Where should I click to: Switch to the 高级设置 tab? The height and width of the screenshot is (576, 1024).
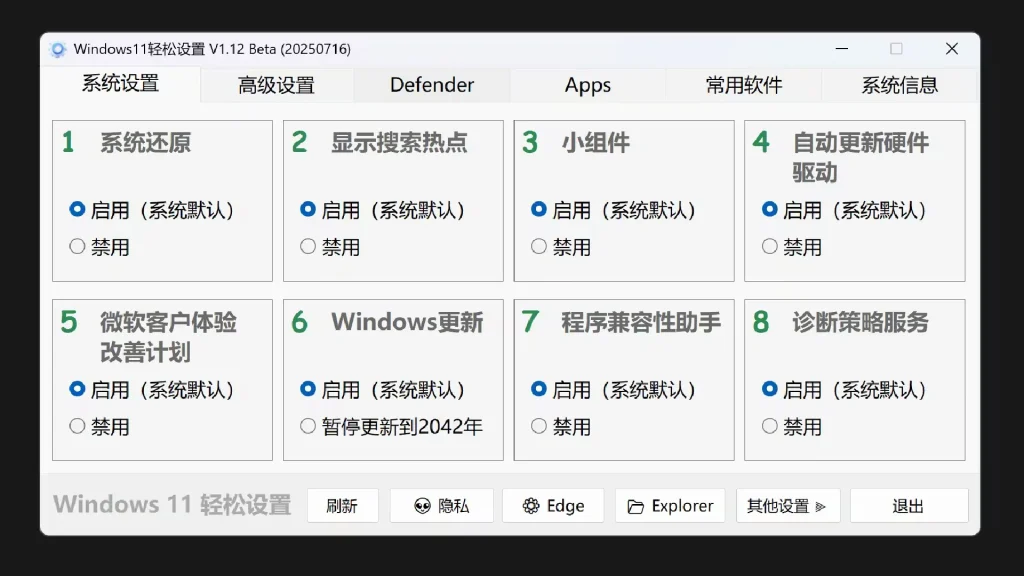point(277,85)
